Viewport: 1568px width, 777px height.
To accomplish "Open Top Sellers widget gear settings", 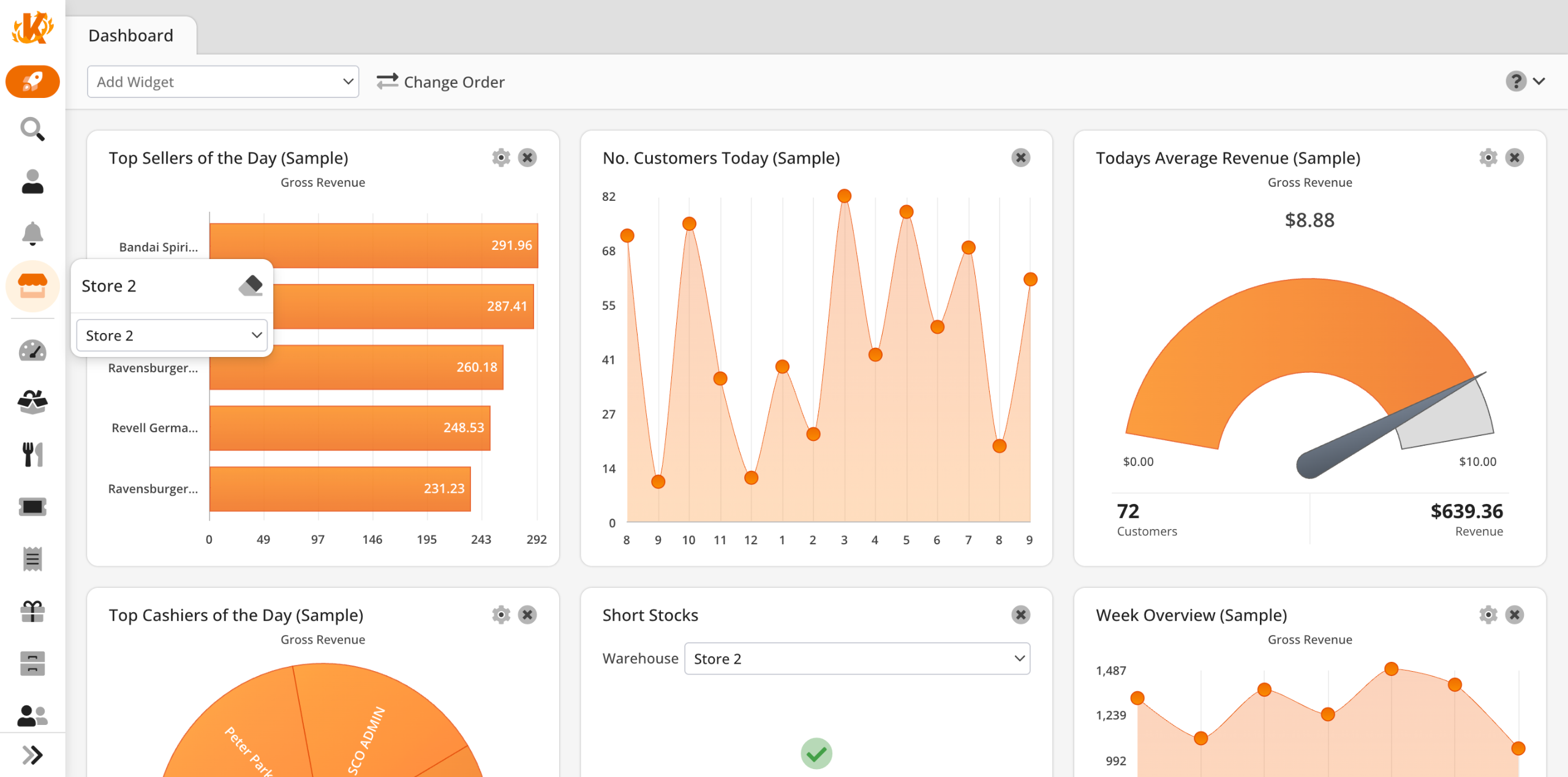I will (501, 158).
